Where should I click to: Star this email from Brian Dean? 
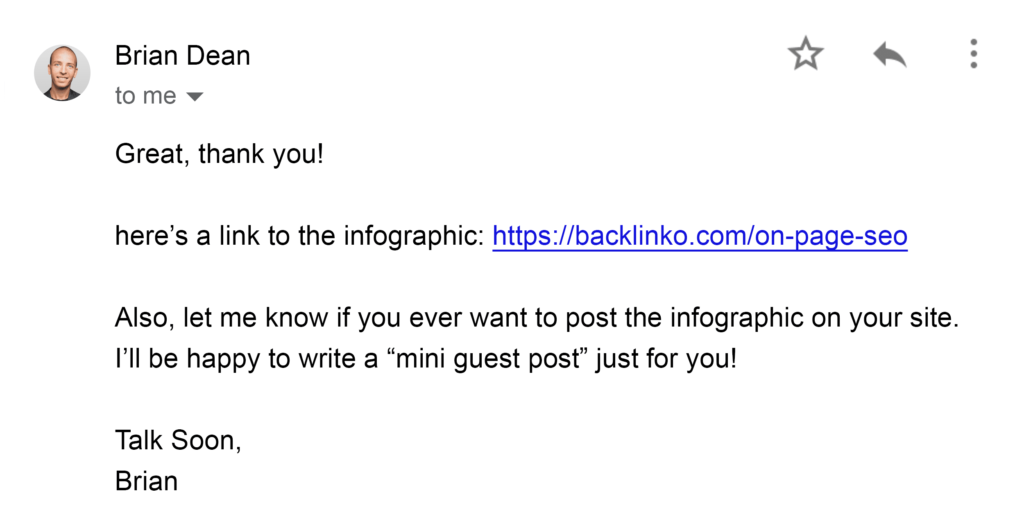[805, 54]
